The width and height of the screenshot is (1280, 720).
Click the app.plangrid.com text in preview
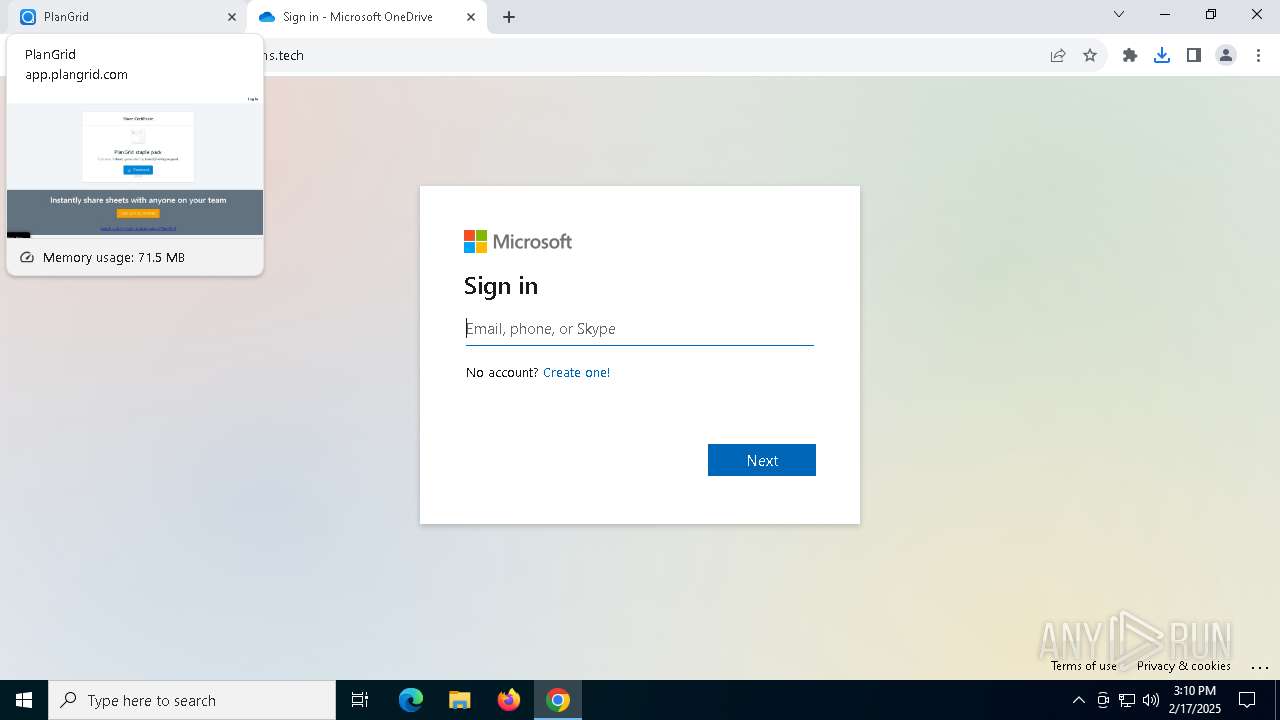click(76, 74)
